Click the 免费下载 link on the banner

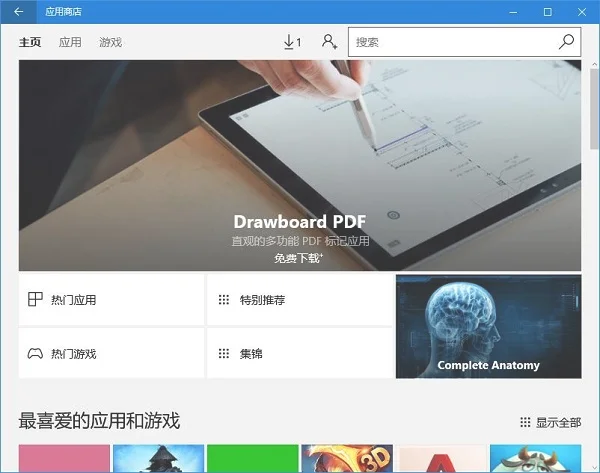[298, 258]
